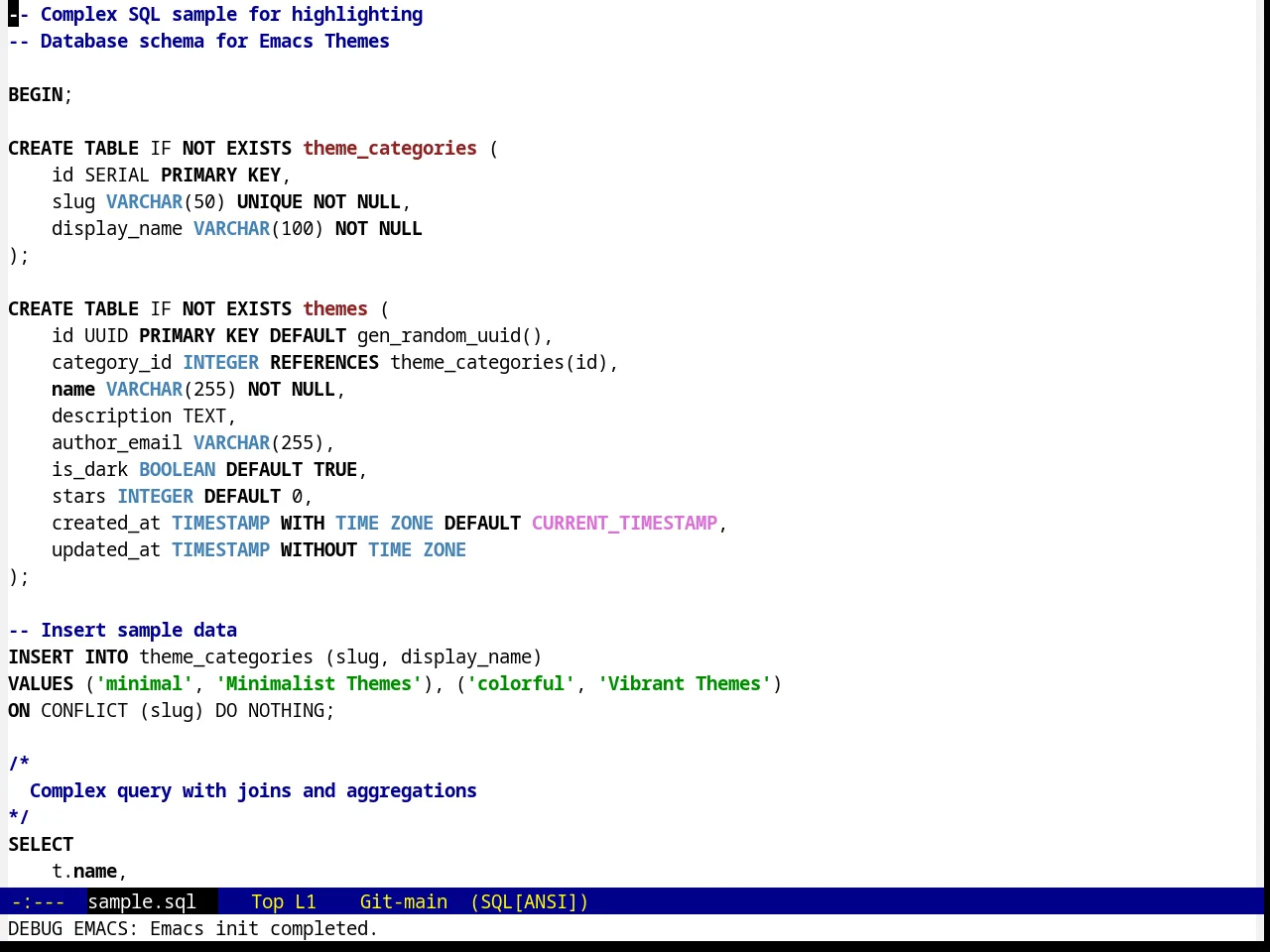Click created_at column name
The width and height of the screenshot is (1270, 952).
106,523
